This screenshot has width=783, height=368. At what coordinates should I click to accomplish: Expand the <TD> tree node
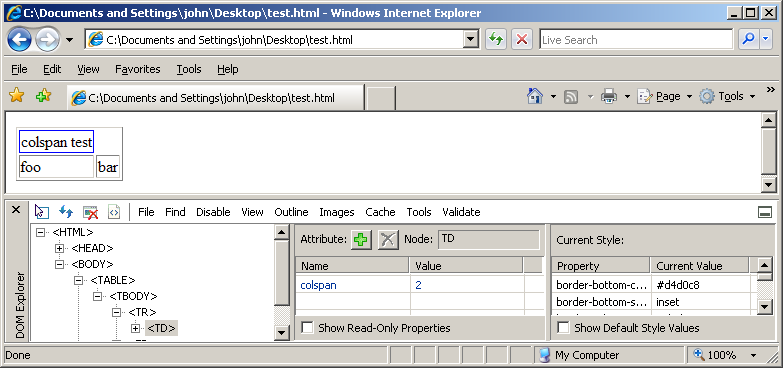[135, 328]
